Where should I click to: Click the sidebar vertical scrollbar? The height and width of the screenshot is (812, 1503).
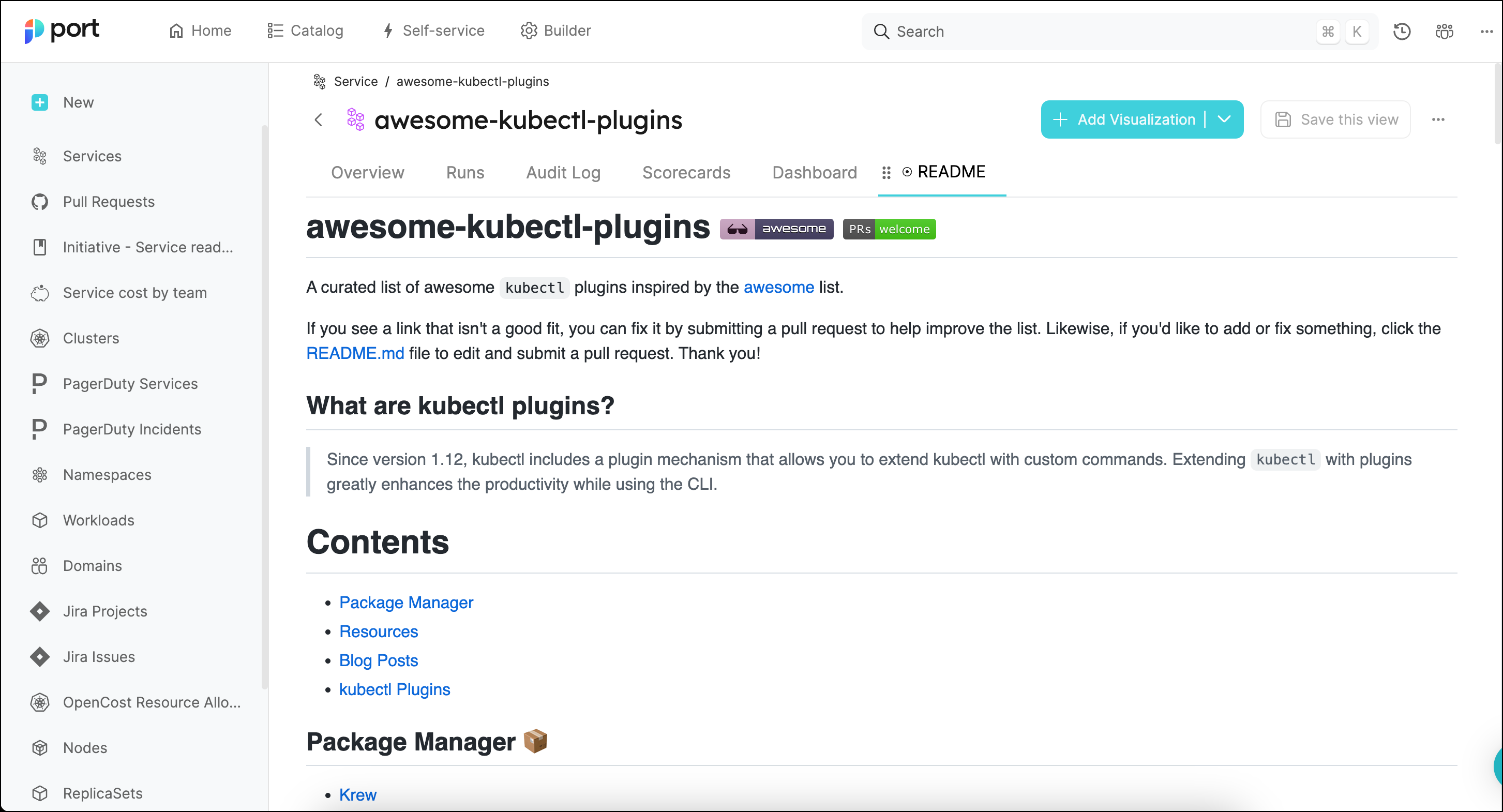(264, 409)
